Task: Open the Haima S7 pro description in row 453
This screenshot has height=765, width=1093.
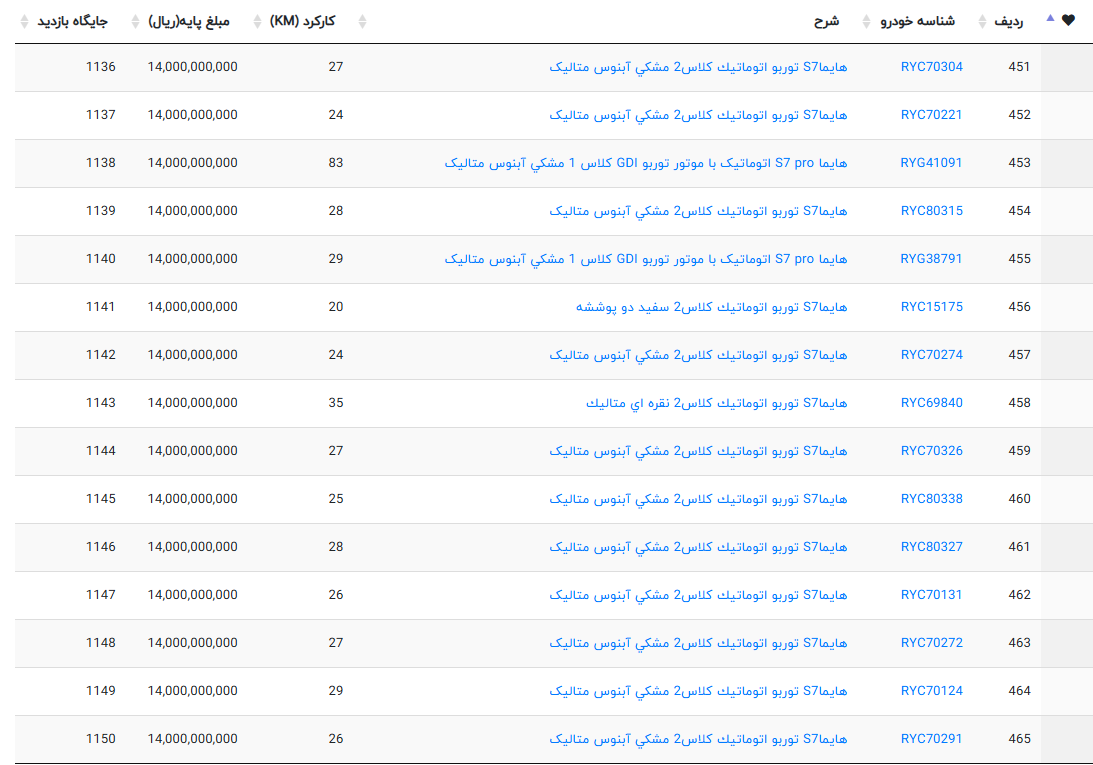Action: (x=646, y=163)
